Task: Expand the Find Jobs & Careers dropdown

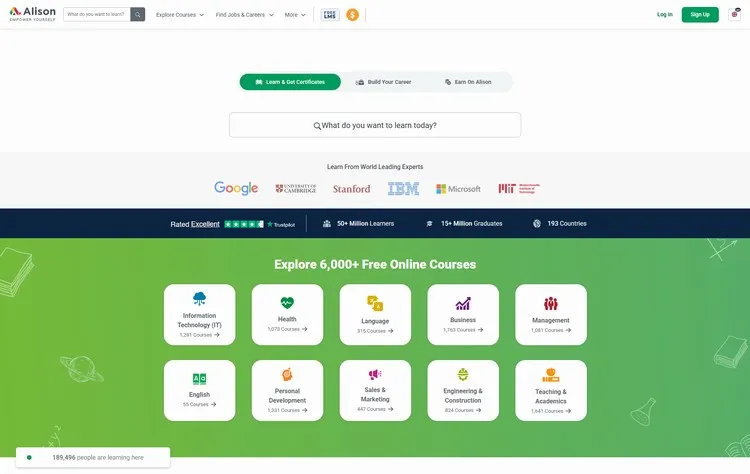Action: [x=244, y=15]
